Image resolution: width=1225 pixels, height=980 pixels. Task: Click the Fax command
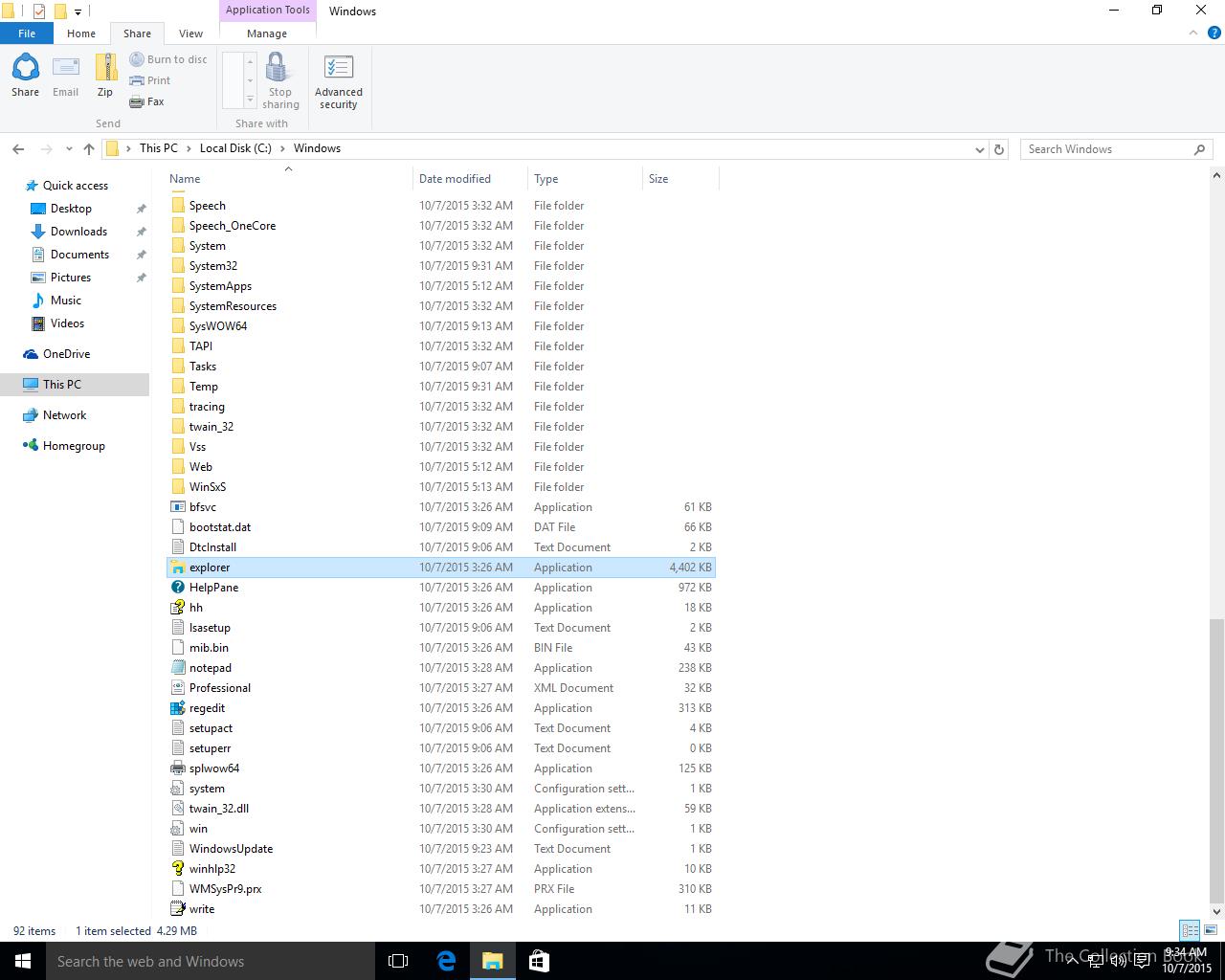pos(147,101)
